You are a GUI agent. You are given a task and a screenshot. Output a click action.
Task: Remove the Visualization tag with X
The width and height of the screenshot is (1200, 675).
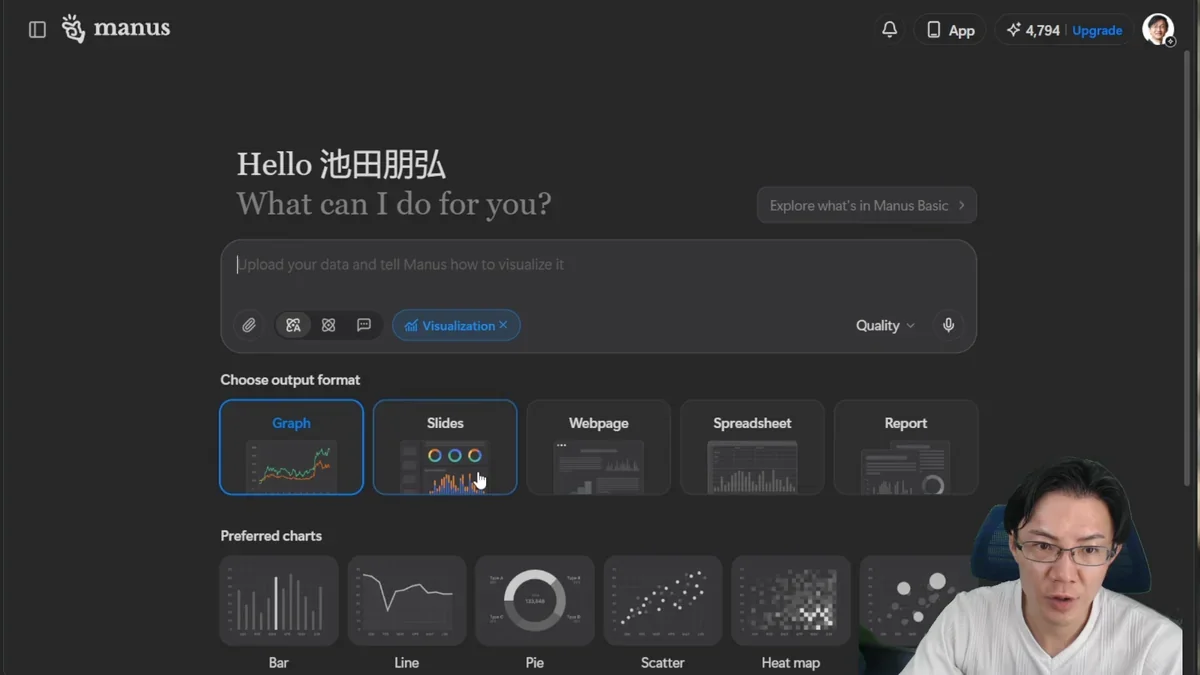(503, 325)
